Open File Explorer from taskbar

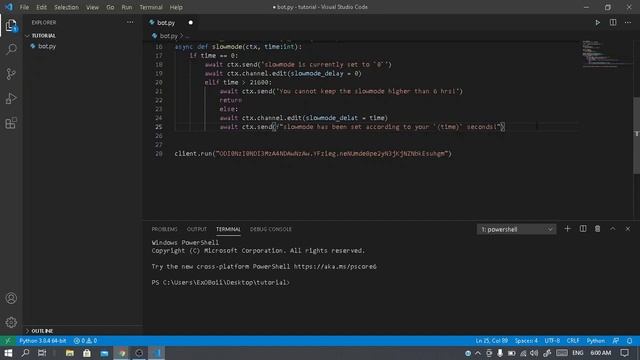point(70,353)
